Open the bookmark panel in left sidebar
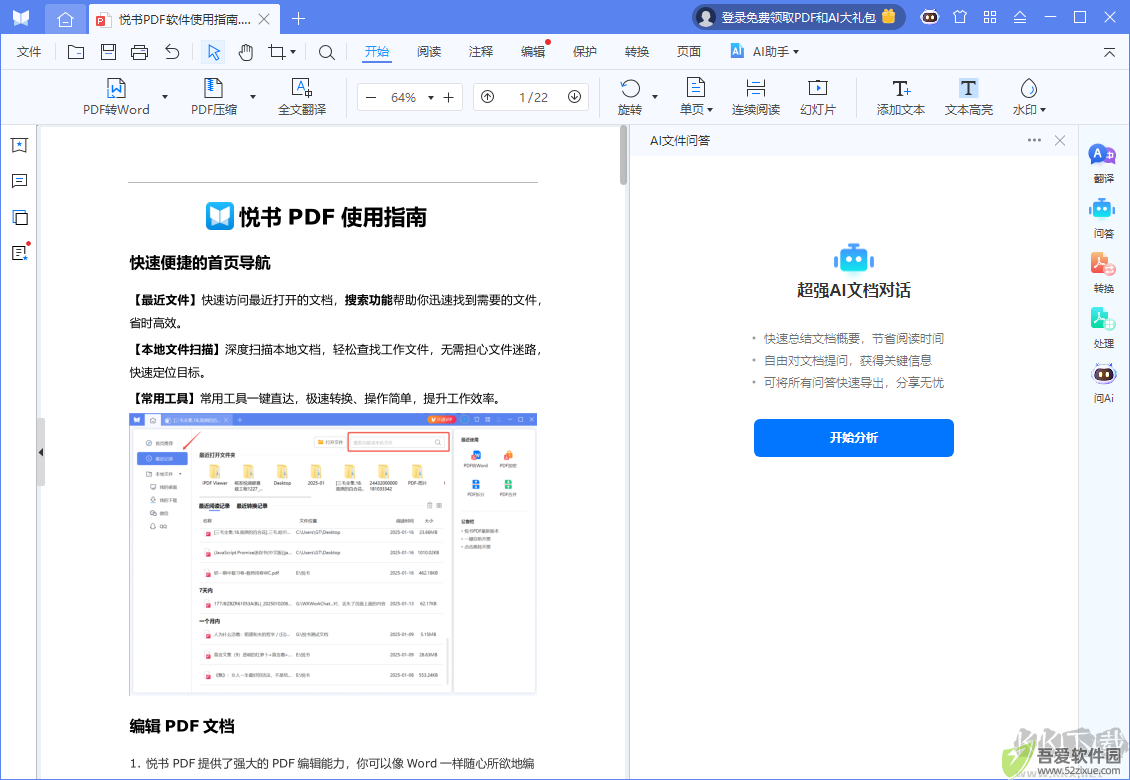Screen dimensions: 1130x780 pyautogui.click(x=19, y=146)
